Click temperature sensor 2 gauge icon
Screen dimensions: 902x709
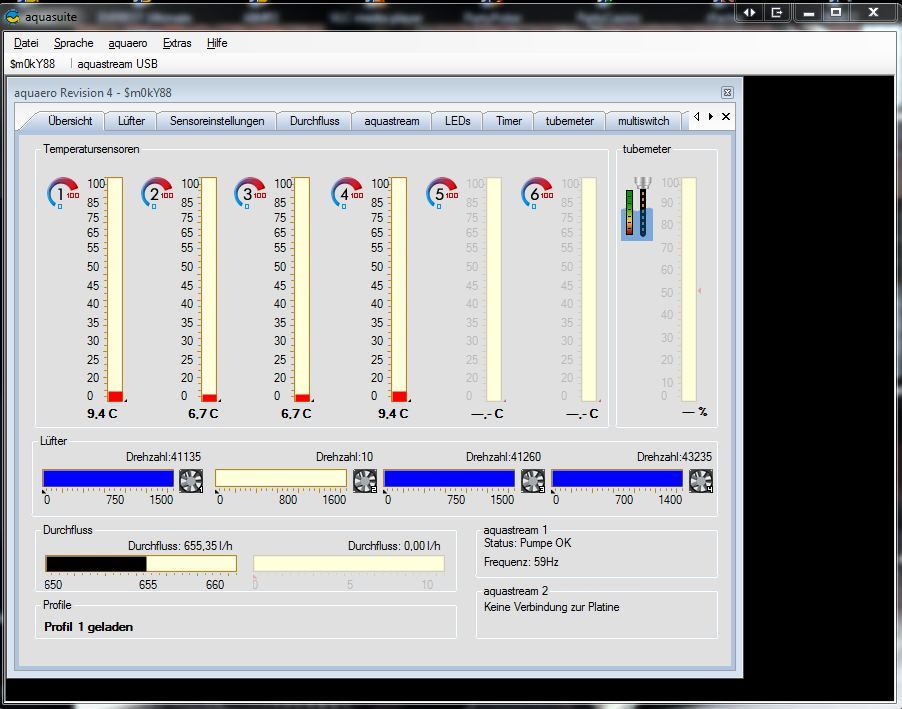tap(157, 193)
